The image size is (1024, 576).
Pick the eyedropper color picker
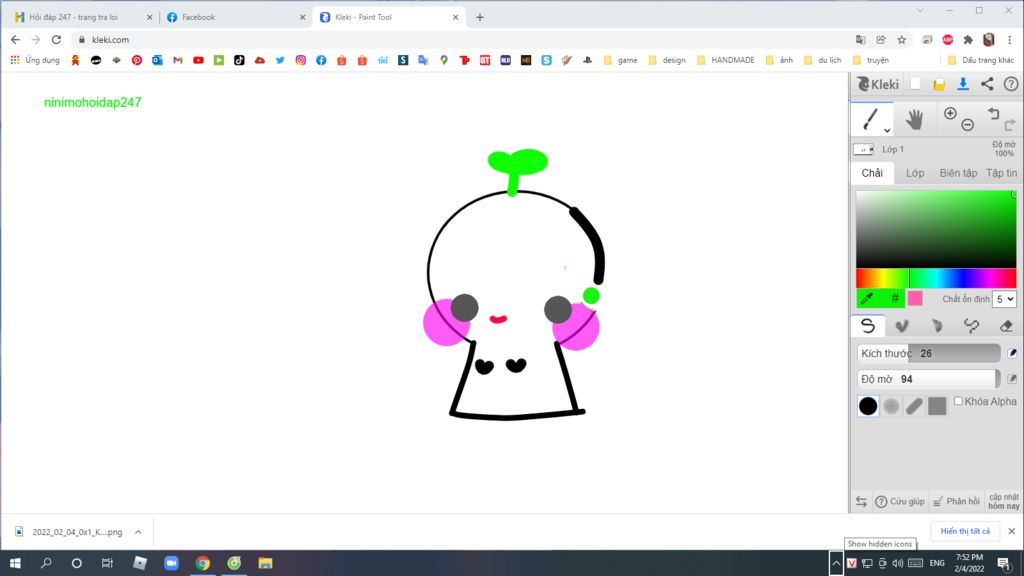867,298
